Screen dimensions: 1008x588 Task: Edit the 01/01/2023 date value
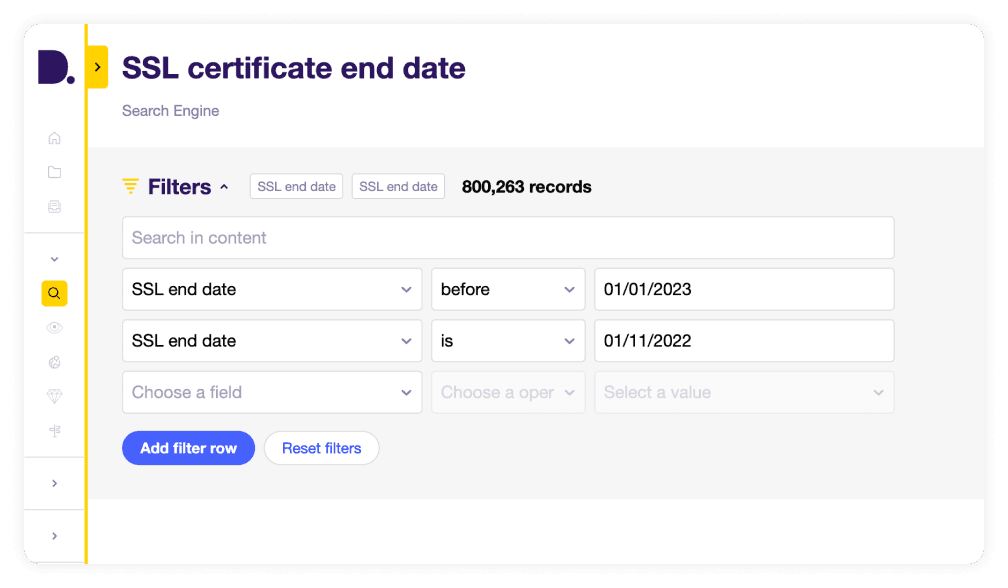(x=744, y=289)
